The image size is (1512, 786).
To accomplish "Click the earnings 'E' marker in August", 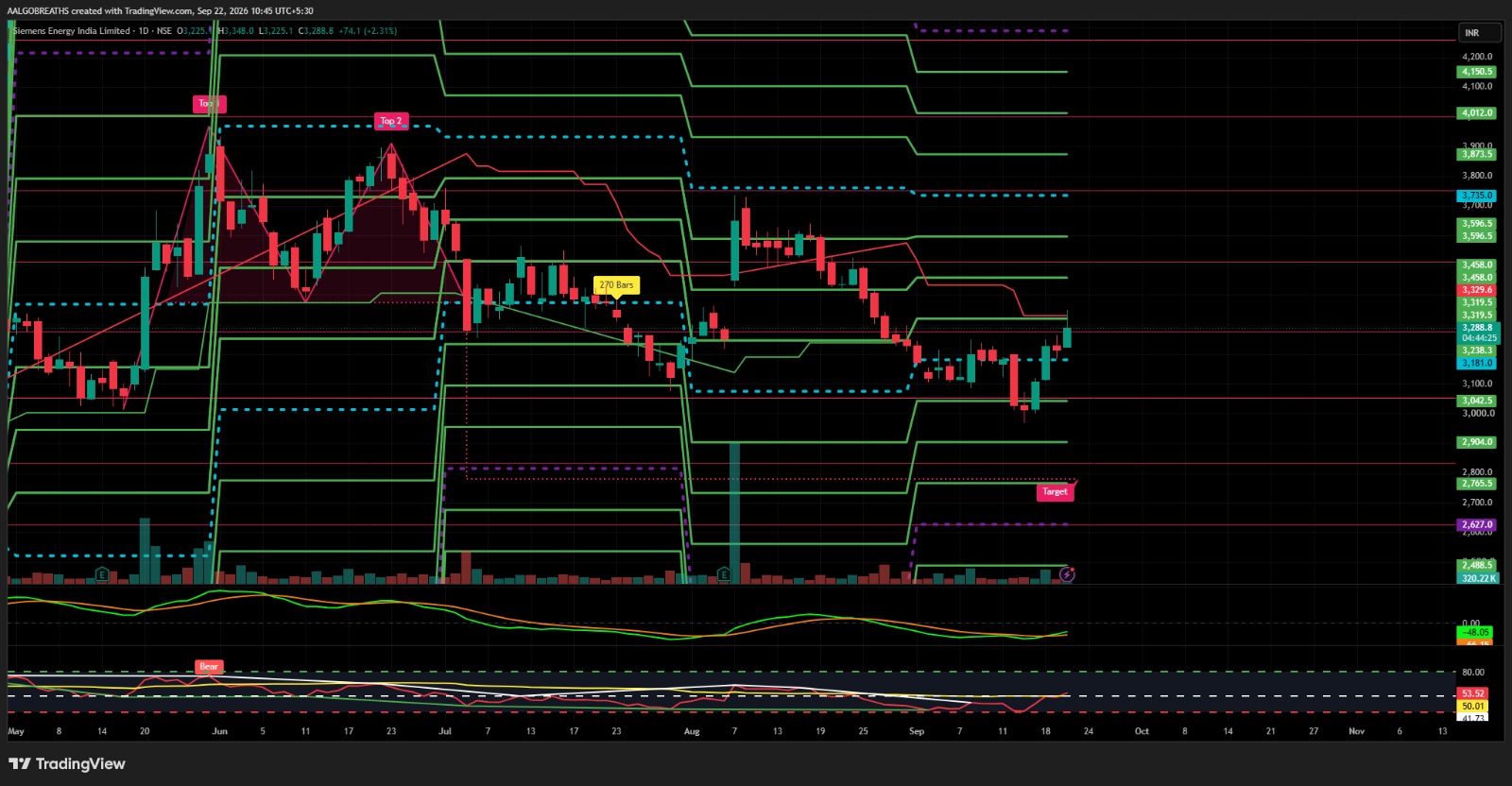I will point(723,574).
